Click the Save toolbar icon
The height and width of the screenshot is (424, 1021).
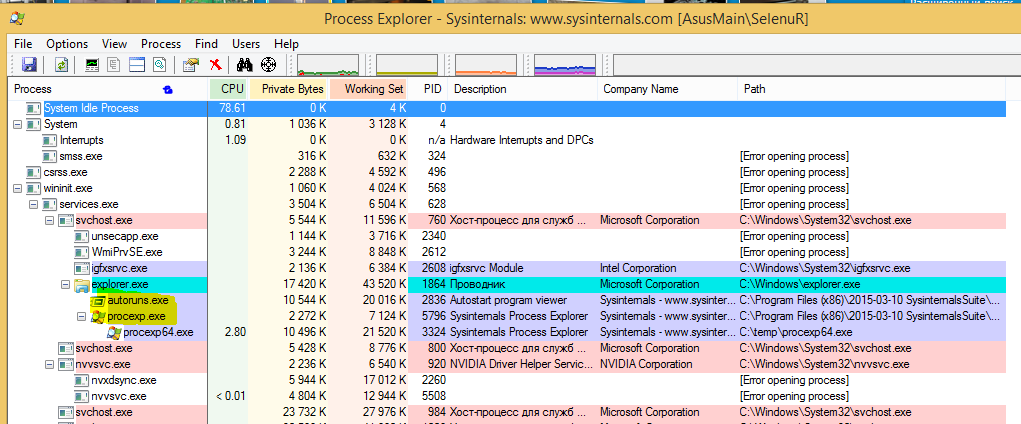29,65
